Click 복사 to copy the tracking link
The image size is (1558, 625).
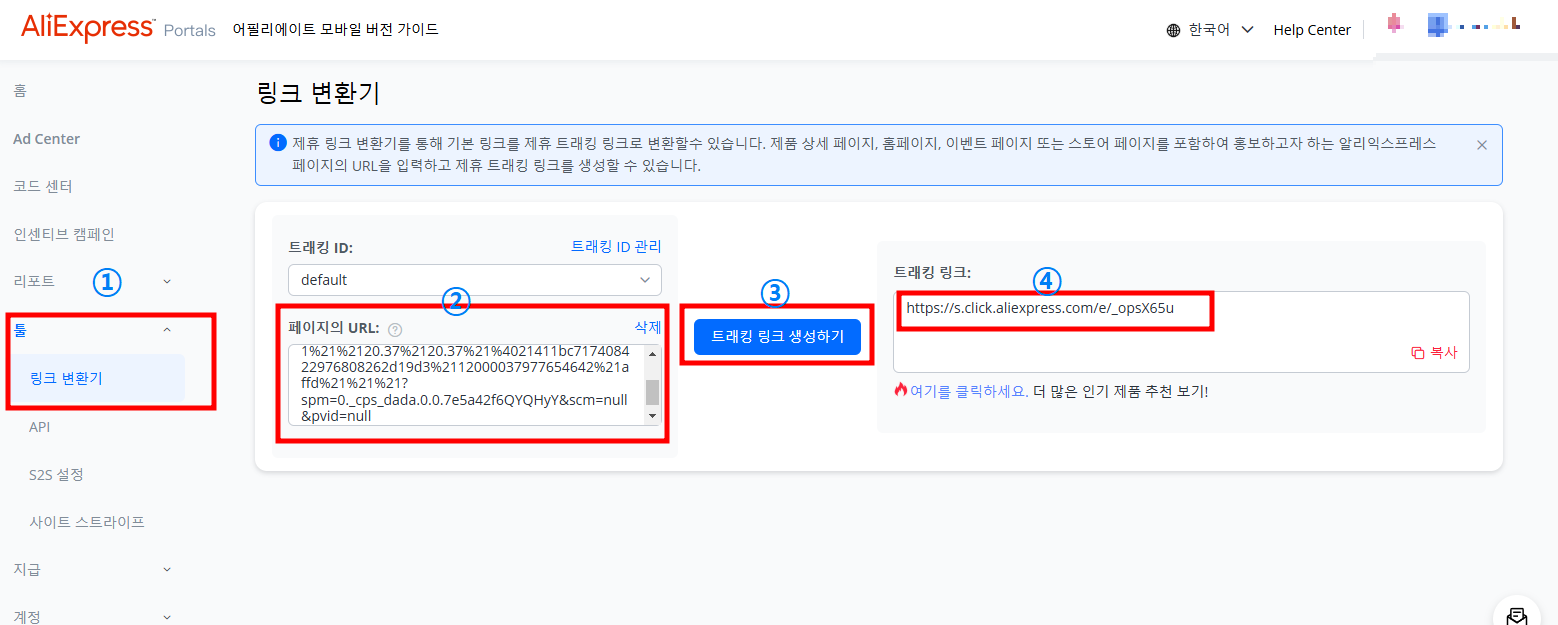pyautogui.click(x=1434, y=353)
